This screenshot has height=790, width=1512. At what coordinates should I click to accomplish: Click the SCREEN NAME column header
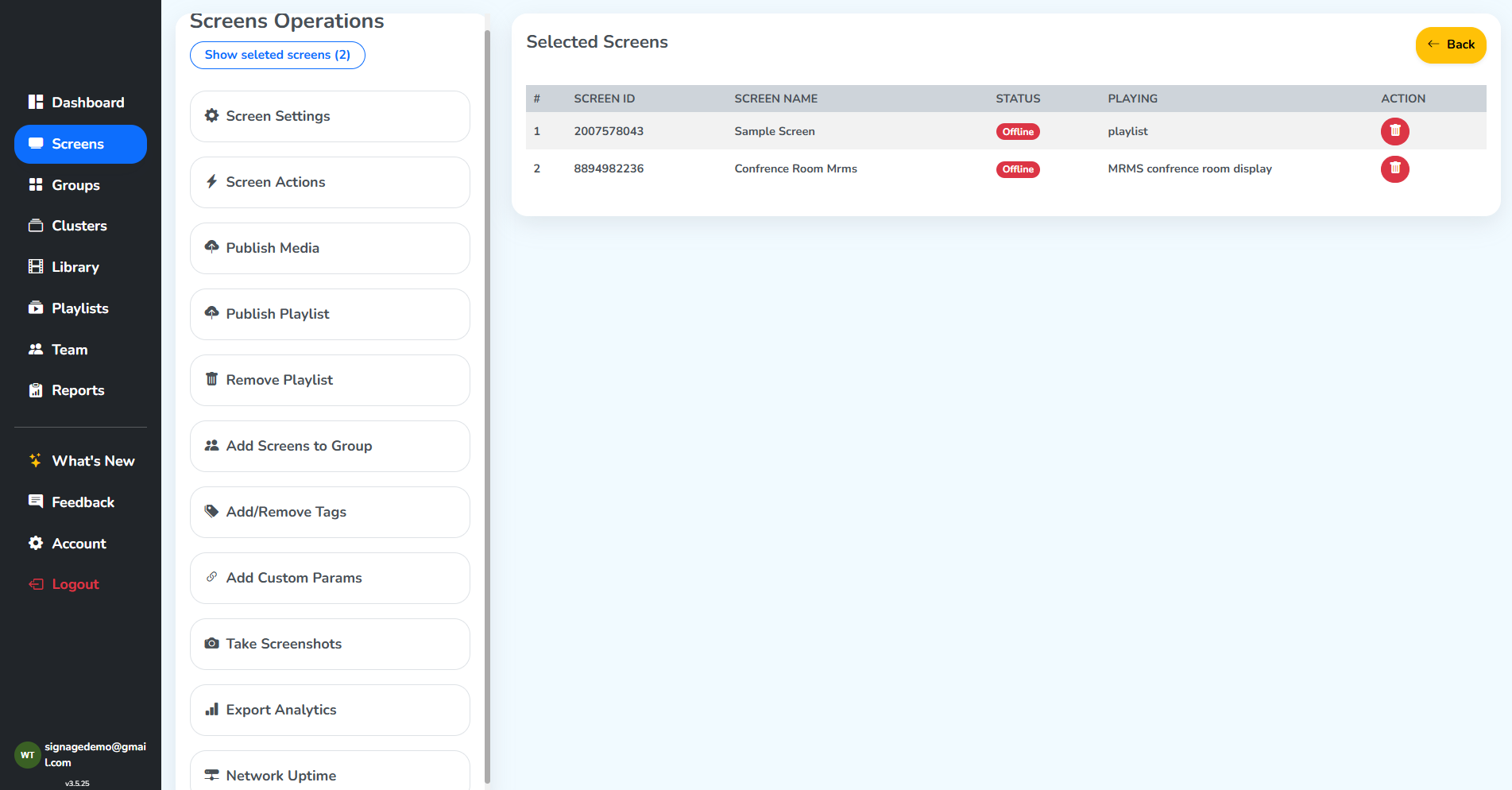775,99
